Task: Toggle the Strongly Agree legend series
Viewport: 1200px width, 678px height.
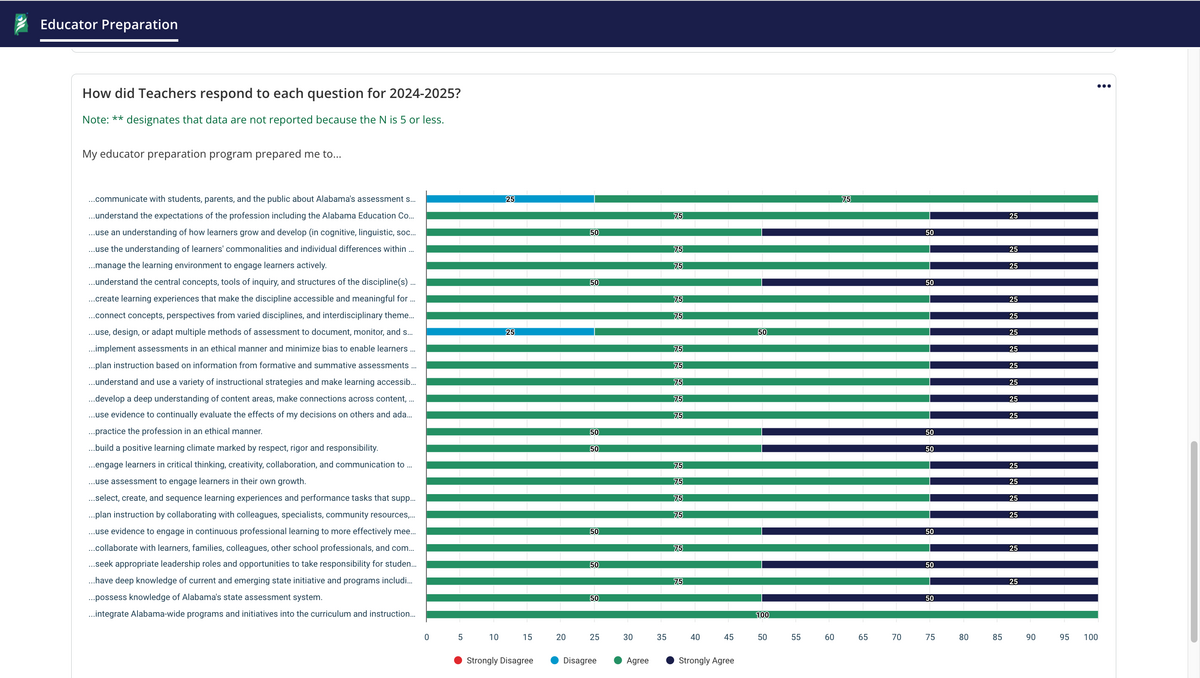Action: [x=700, y=661]
